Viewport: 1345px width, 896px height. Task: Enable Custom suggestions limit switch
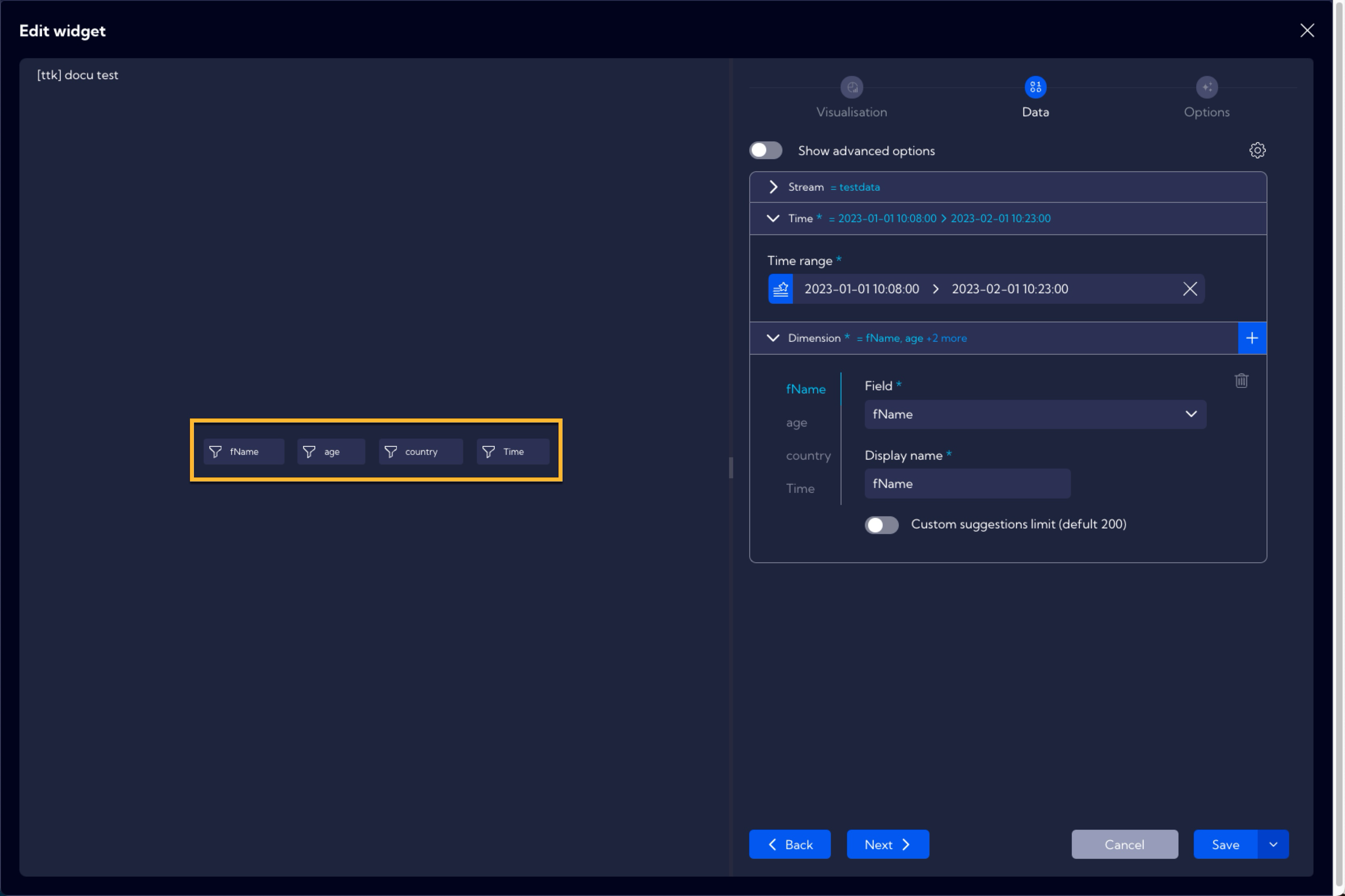pyautogui.click(x=881, y=525)
